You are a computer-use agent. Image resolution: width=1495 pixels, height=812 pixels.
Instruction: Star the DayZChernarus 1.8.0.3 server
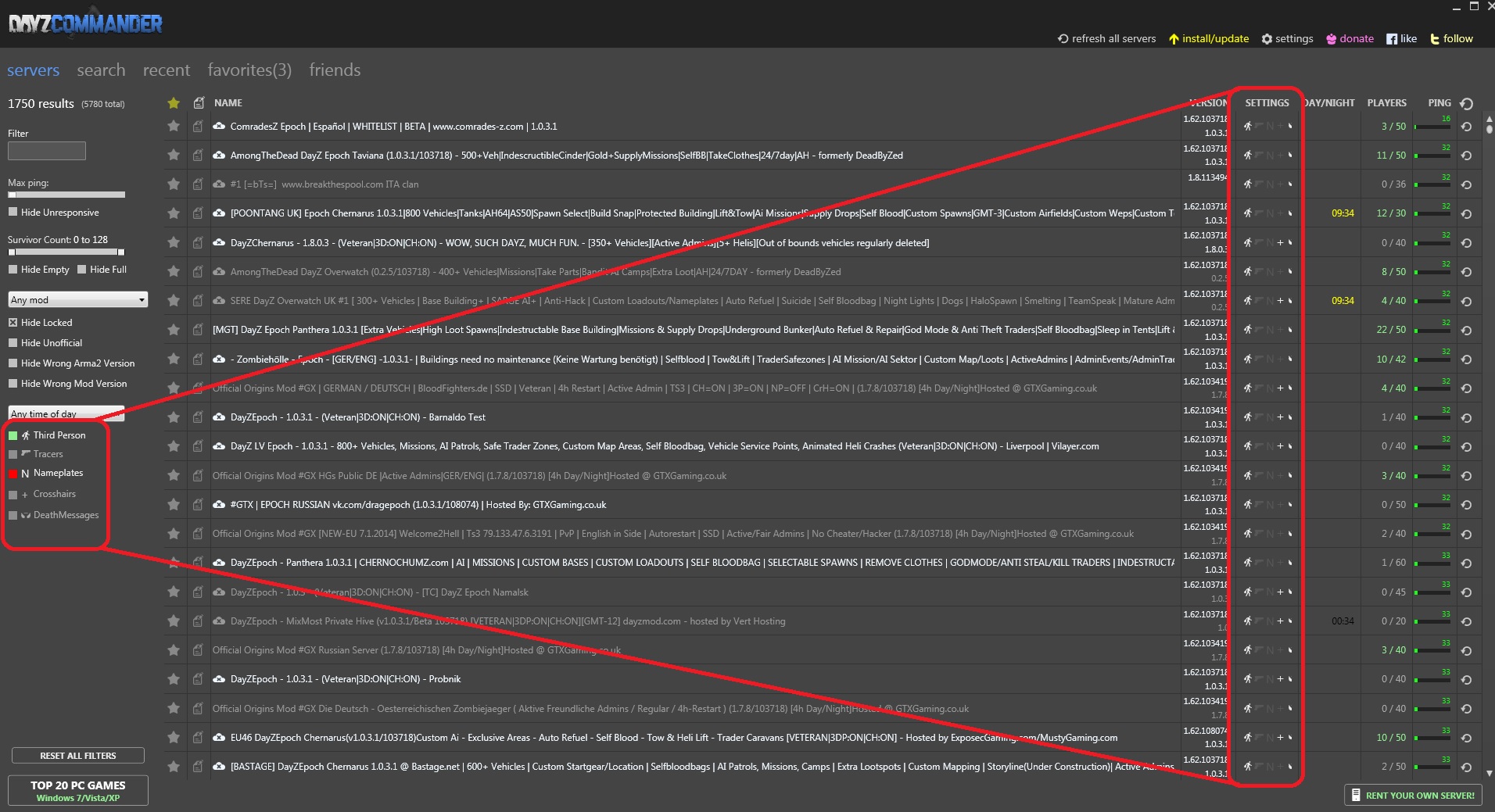[x=174, y=242]
